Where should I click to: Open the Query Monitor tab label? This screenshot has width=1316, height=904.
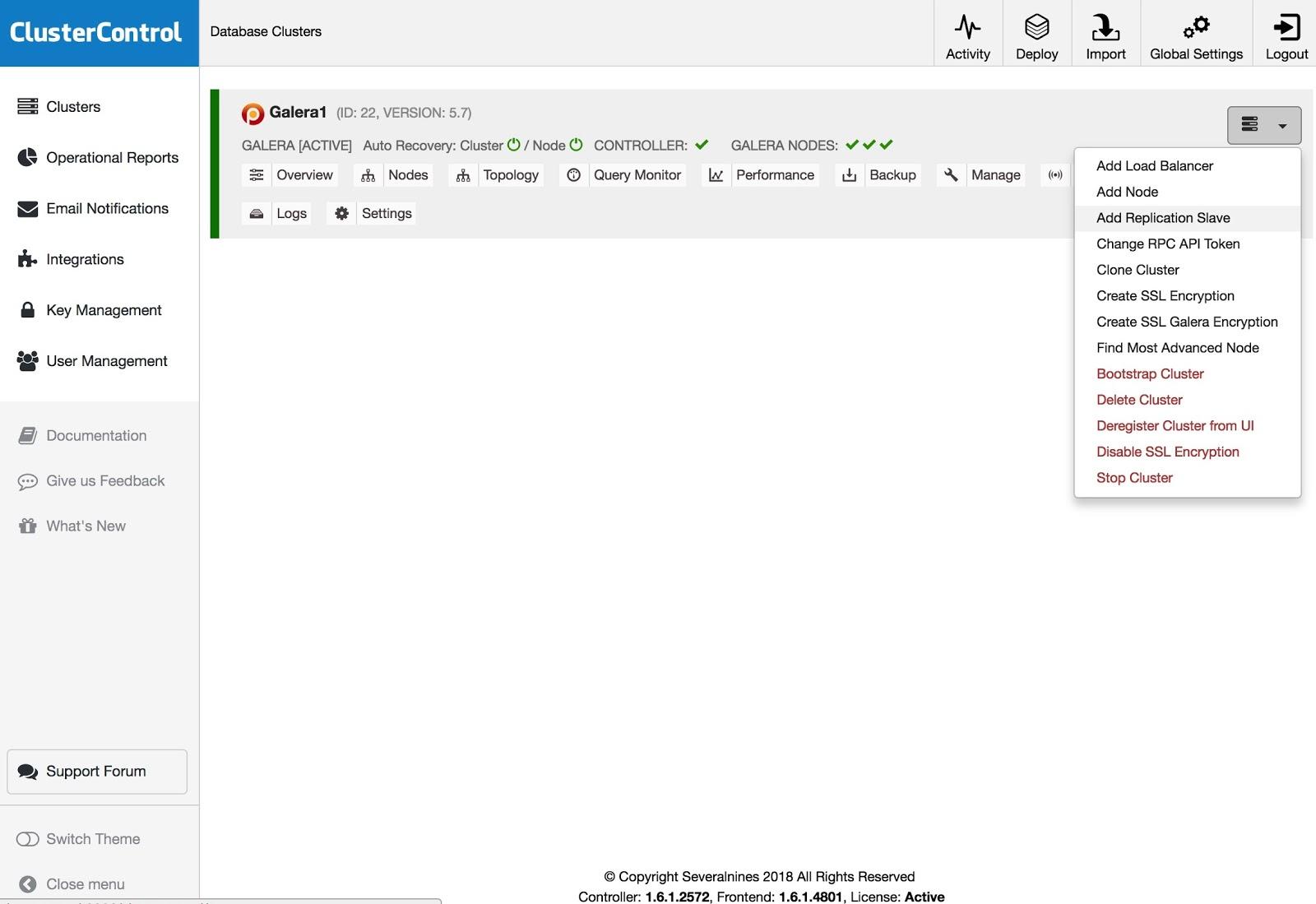tap(637, 175)
